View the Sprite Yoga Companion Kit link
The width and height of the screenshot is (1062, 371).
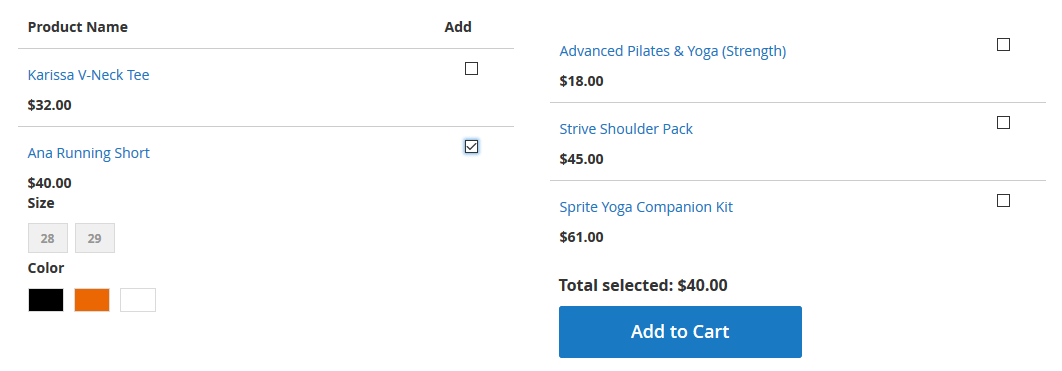[646, 207]
